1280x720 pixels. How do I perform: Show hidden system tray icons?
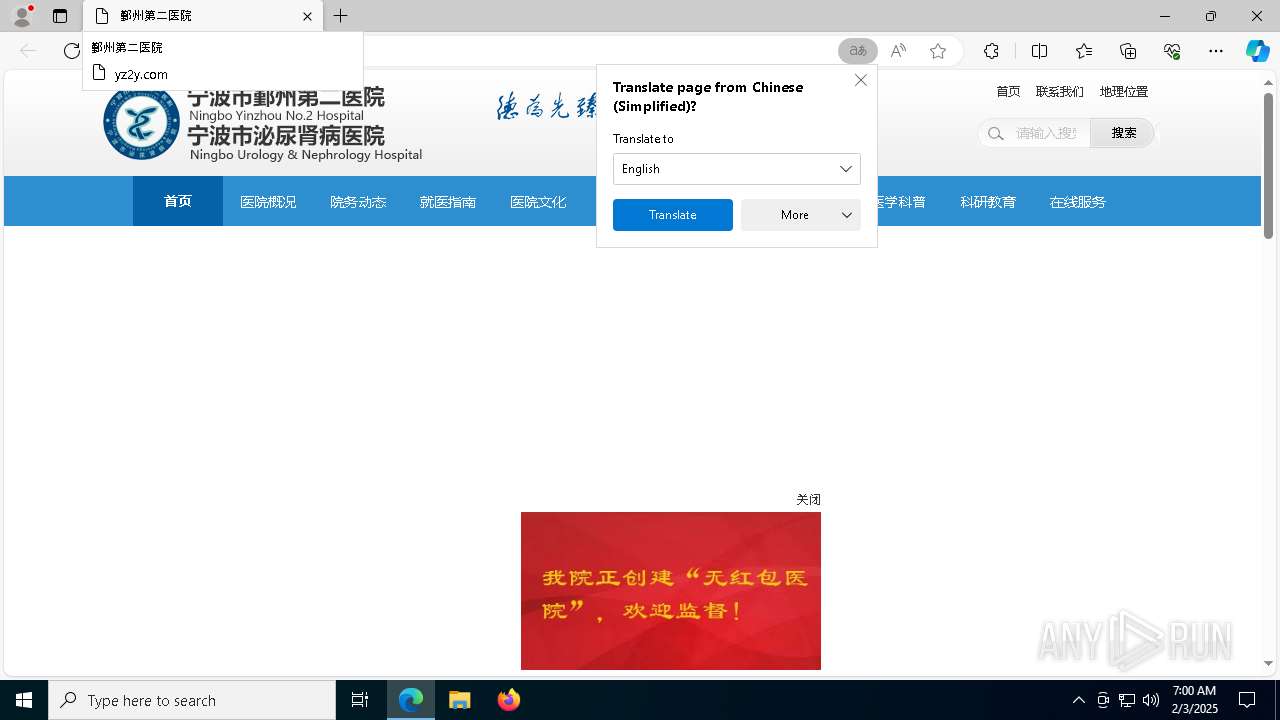1079,700
